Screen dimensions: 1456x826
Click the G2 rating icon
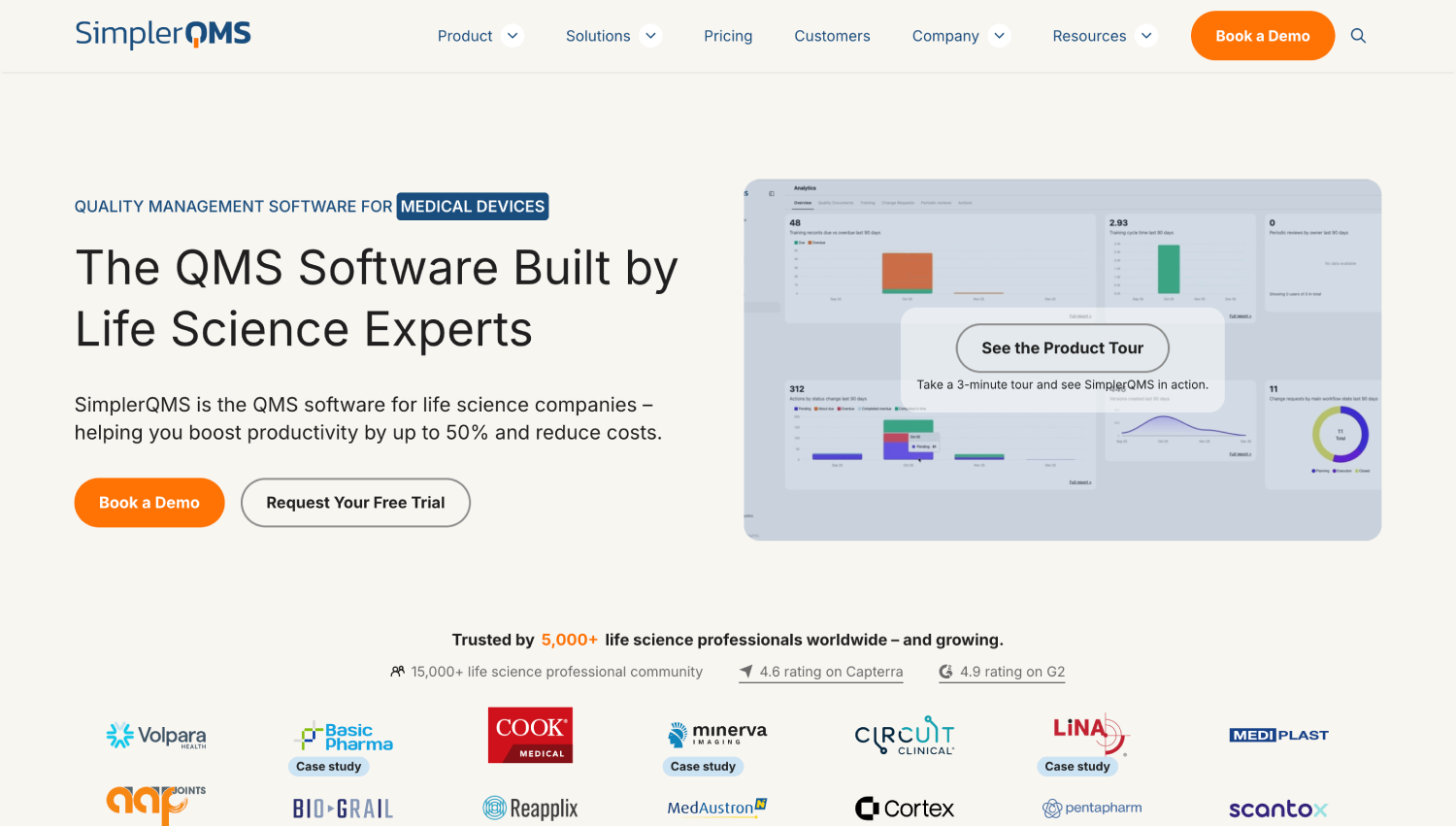pyautogui.click(x=945, y=672)
